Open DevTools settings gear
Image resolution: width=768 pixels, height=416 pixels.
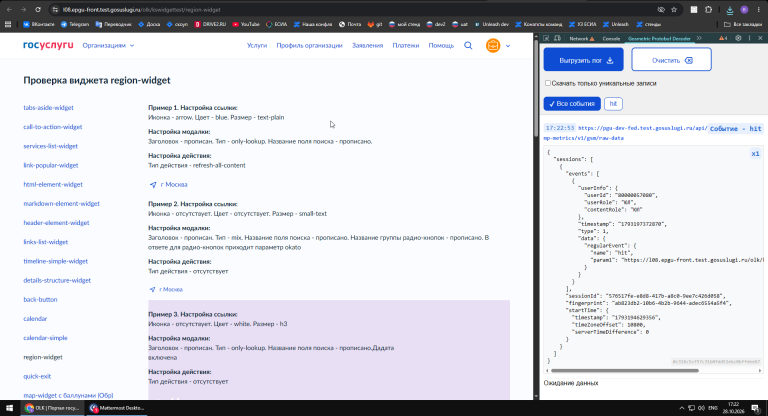tap(738, 38)
